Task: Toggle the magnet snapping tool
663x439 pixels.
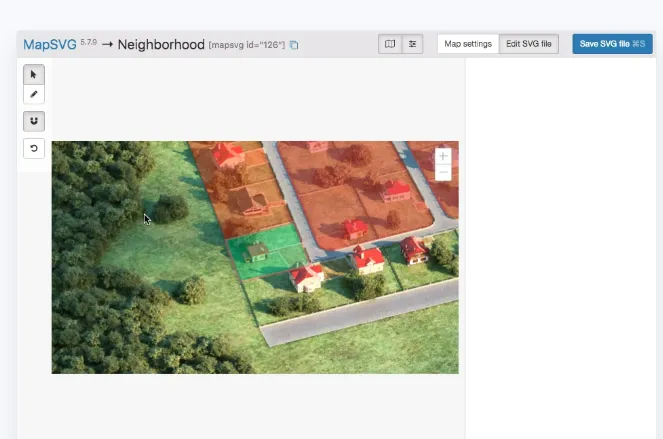Action: (34, 121)
